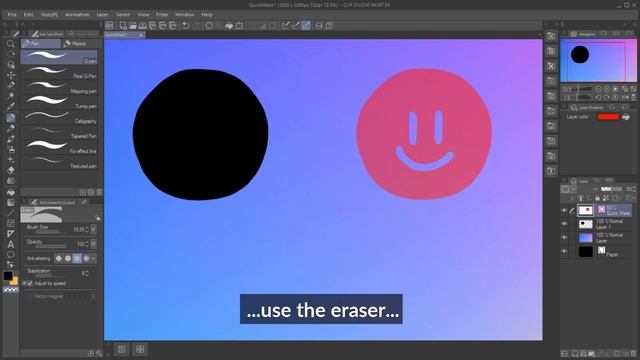The width and height of the screenshot is (640, 360).
Task: Click the Stabilization value stepper arrows
Action: pyautogui.click(x=87, y=273)
